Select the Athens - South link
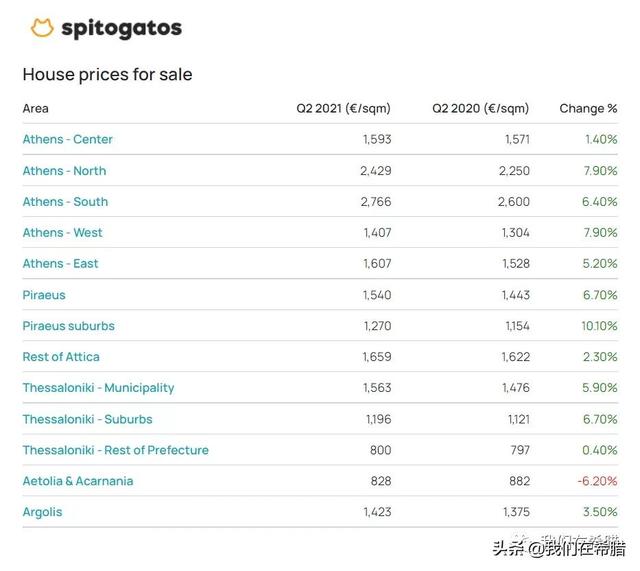The height and width of the screenshot is (571, 640). point(65,202)
